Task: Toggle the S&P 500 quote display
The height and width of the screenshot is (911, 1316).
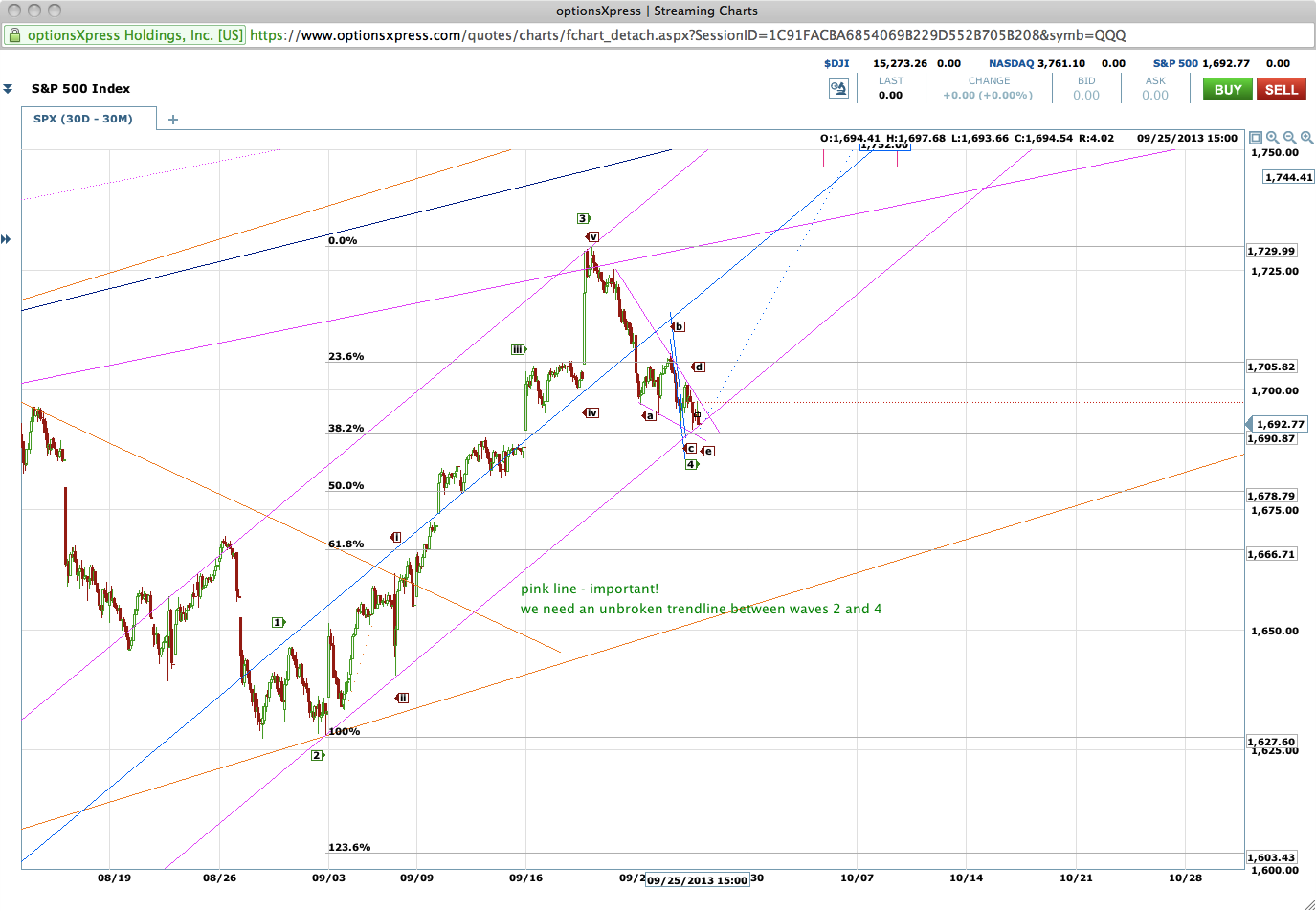Action: tap(1174, 63)
